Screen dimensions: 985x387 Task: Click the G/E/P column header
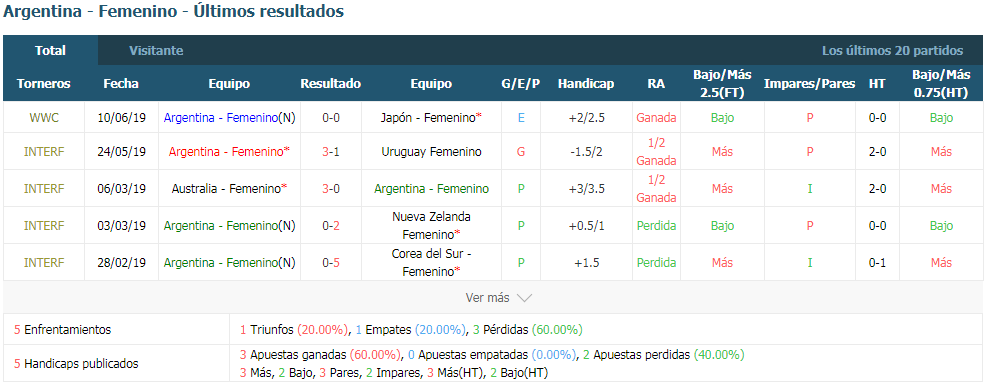pos(521,84)
